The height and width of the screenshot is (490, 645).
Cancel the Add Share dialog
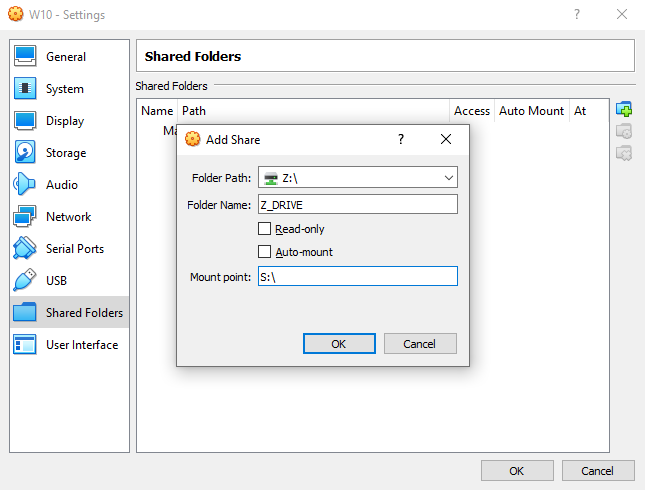click(420, 343)
